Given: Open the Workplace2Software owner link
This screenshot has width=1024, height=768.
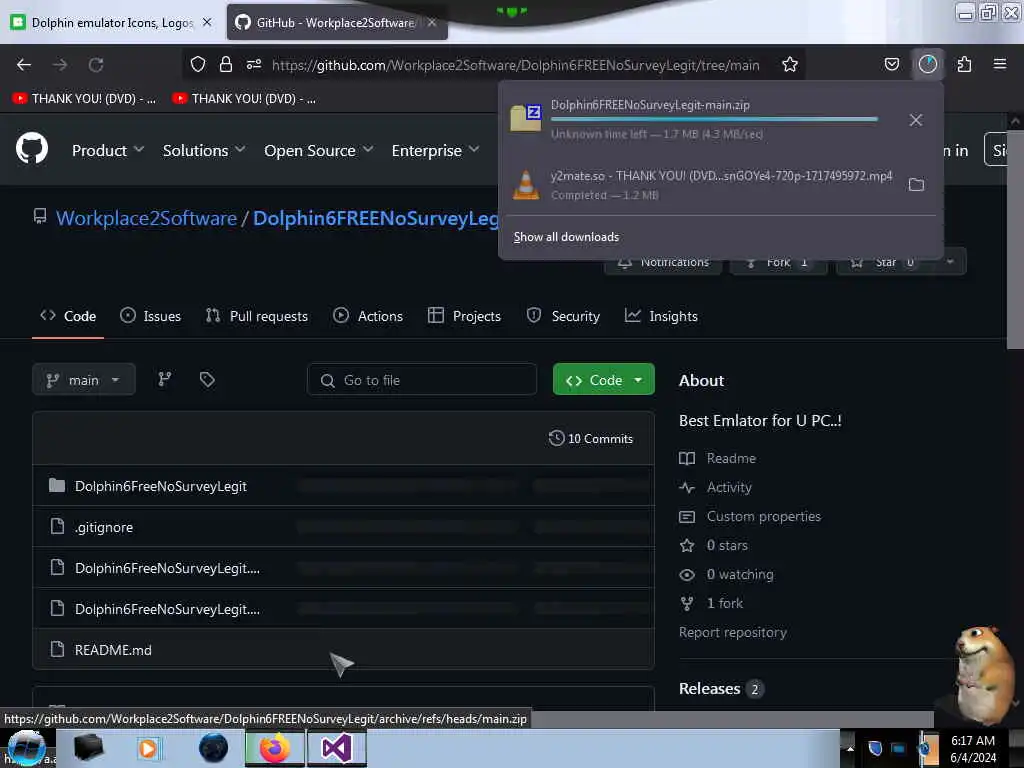Looking at the screenshot, I should click(146, 218).
